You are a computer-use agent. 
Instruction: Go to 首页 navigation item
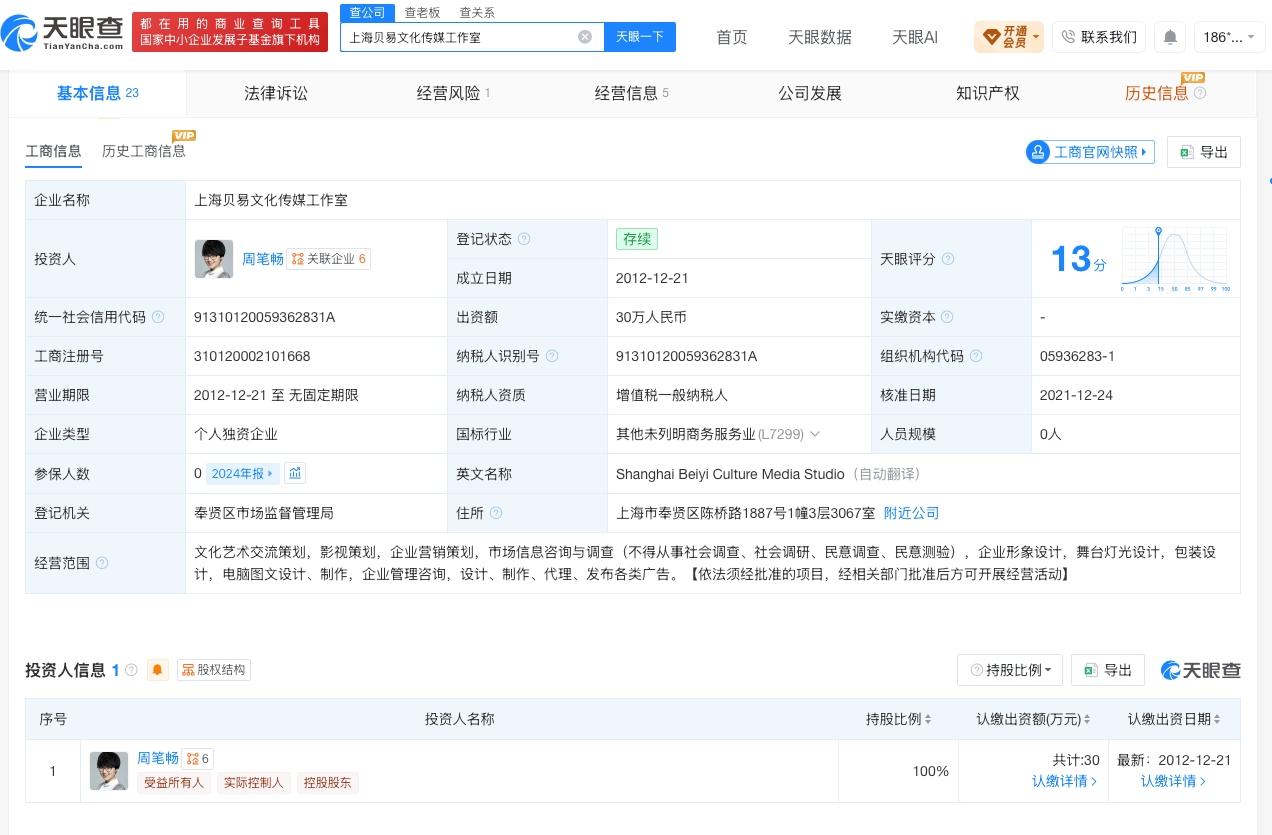(732, 37)
